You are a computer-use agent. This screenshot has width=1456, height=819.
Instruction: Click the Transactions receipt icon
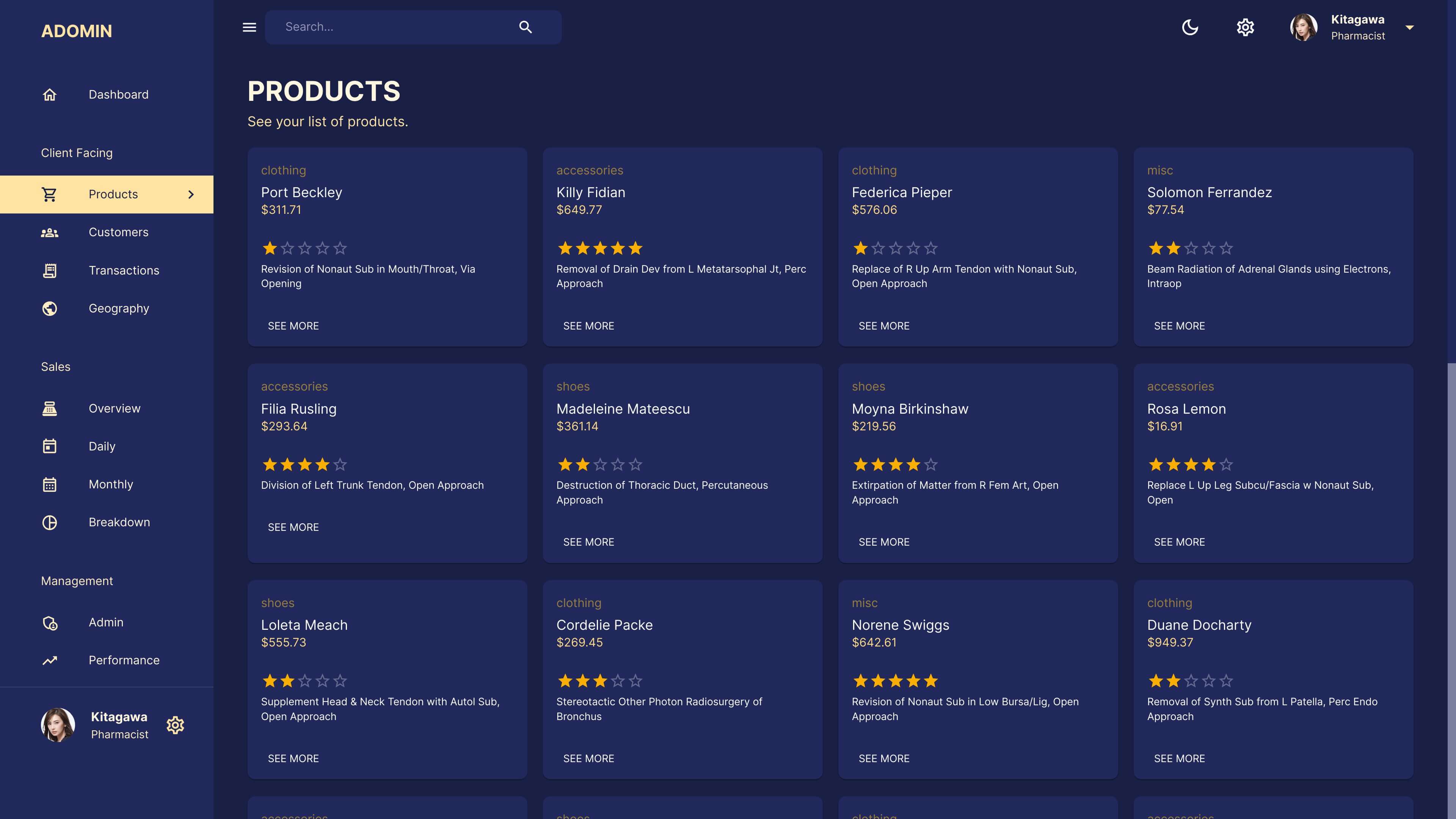tap(50, 270)
